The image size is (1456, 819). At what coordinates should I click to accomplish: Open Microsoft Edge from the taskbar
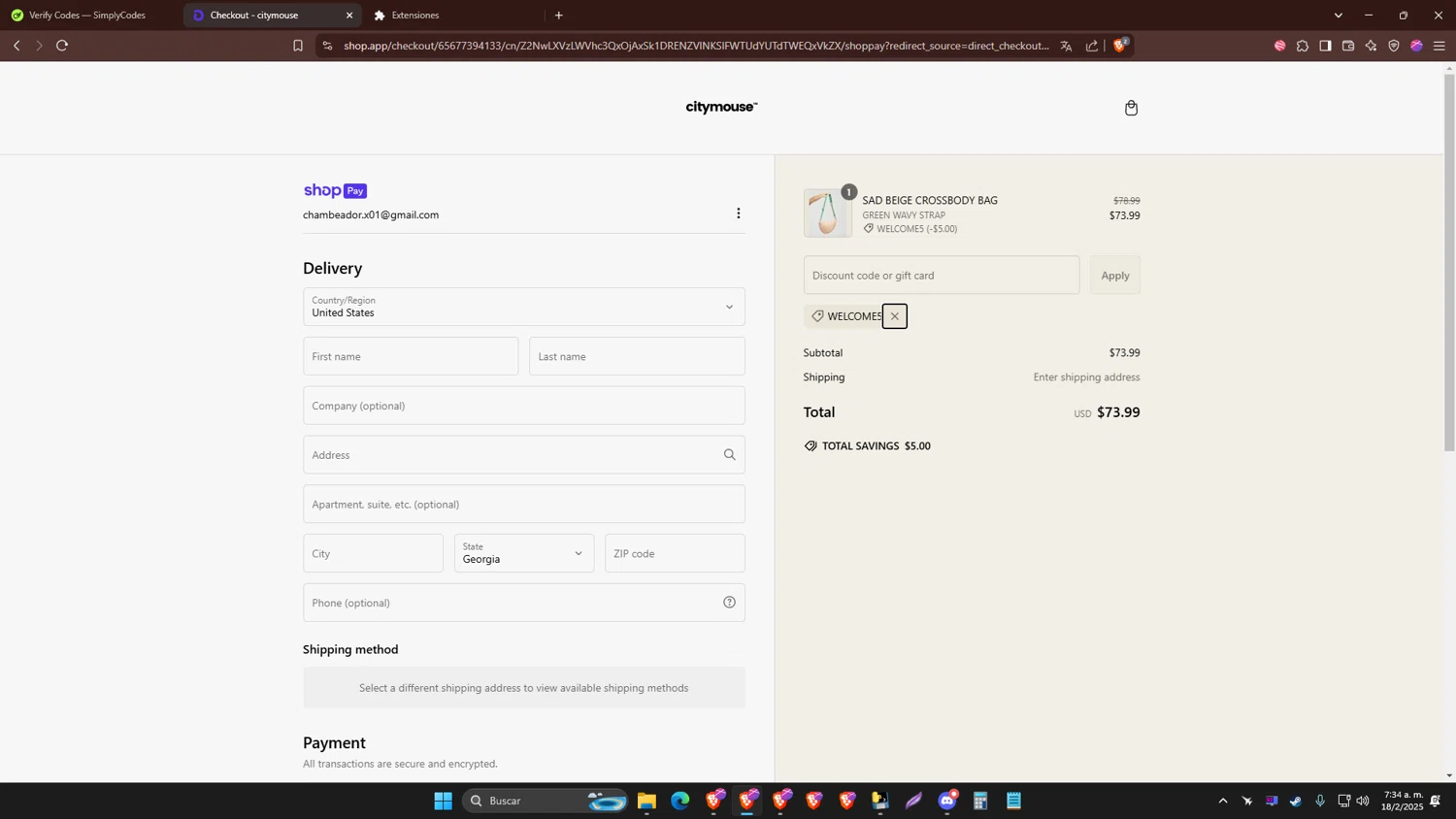679,801
